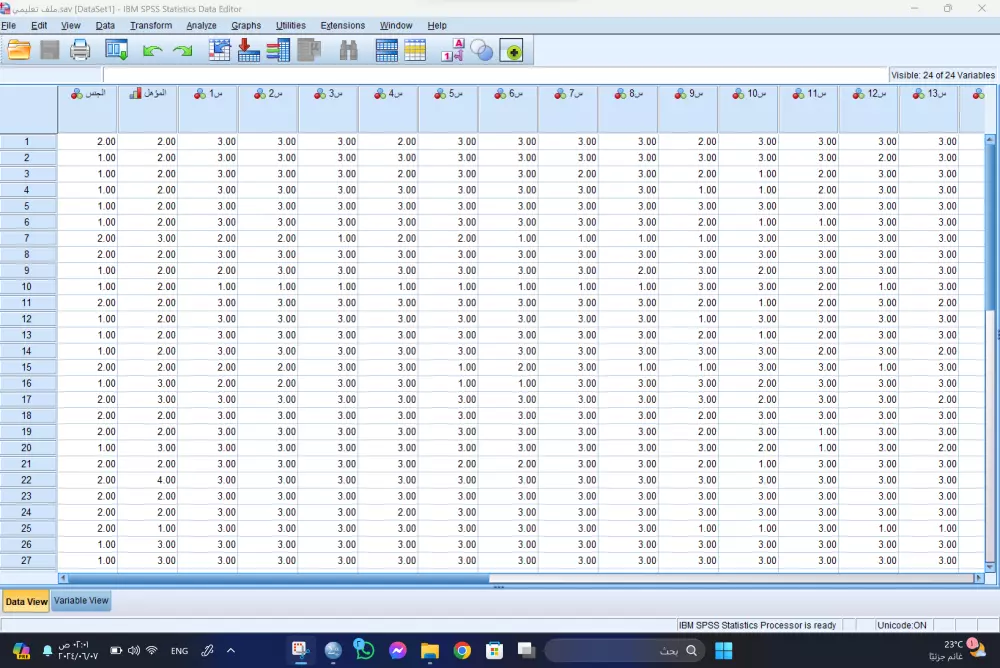1000x668 pixels.
Task: Open the Transform menu
Action: 151,25
